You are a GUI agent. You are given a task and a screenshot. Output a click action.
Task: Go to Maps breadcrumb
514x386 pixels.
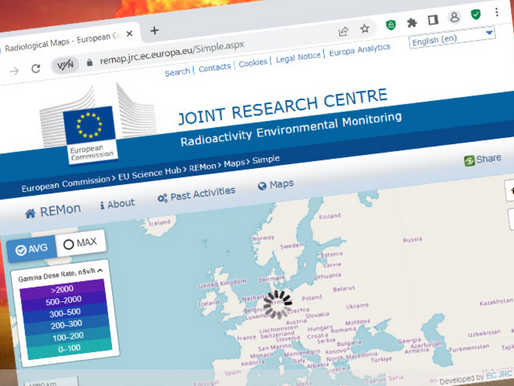[x=234, y=163]
